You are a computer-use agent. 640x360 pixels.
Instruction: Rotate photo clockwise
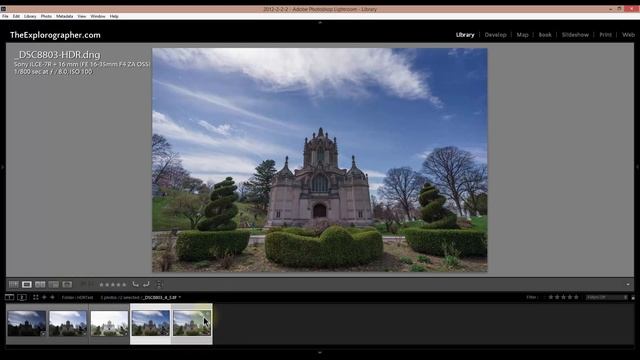coord(146,284)
